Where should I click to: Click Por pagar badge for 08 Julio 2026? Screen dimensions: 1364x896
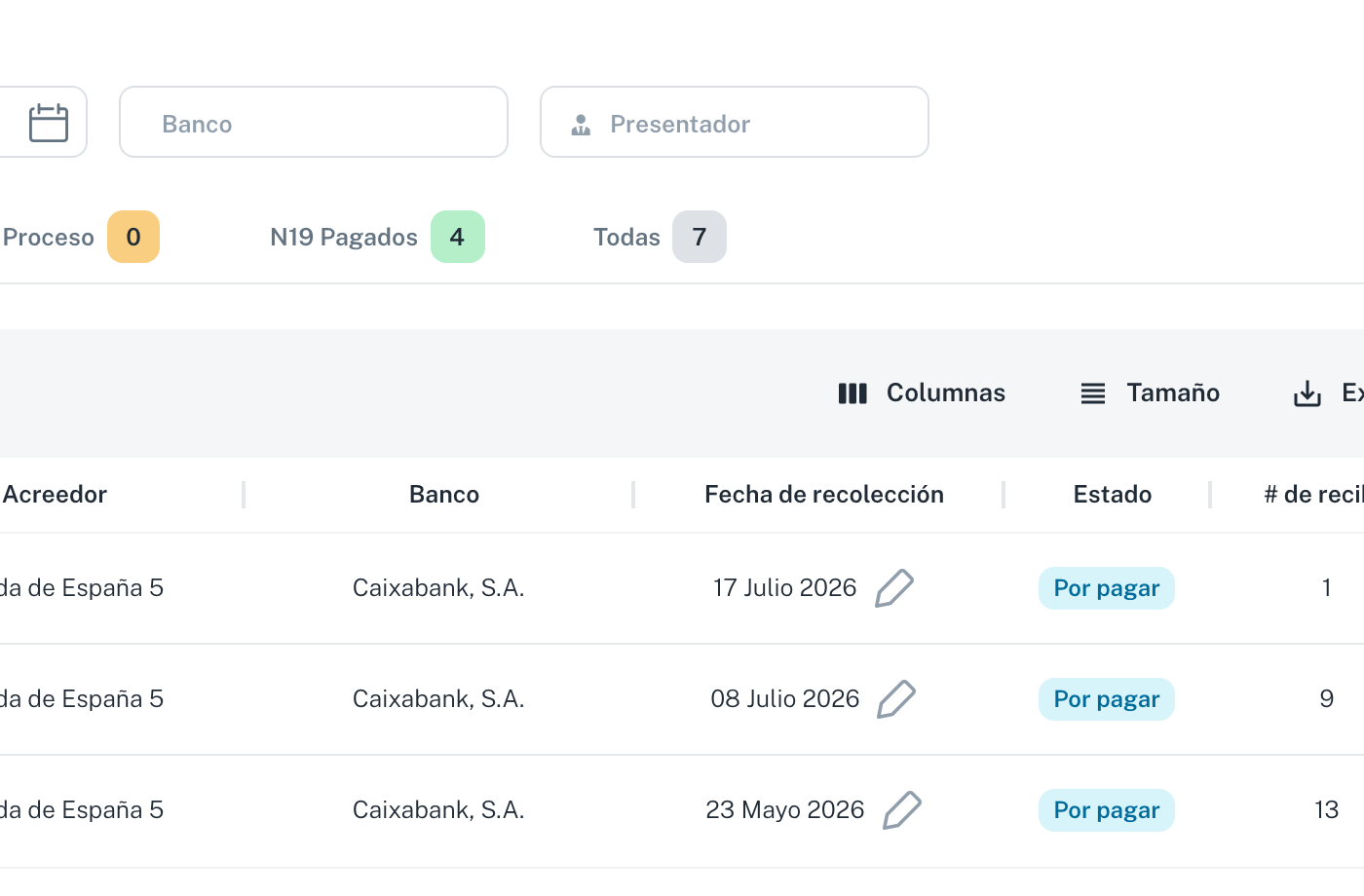1107,699
